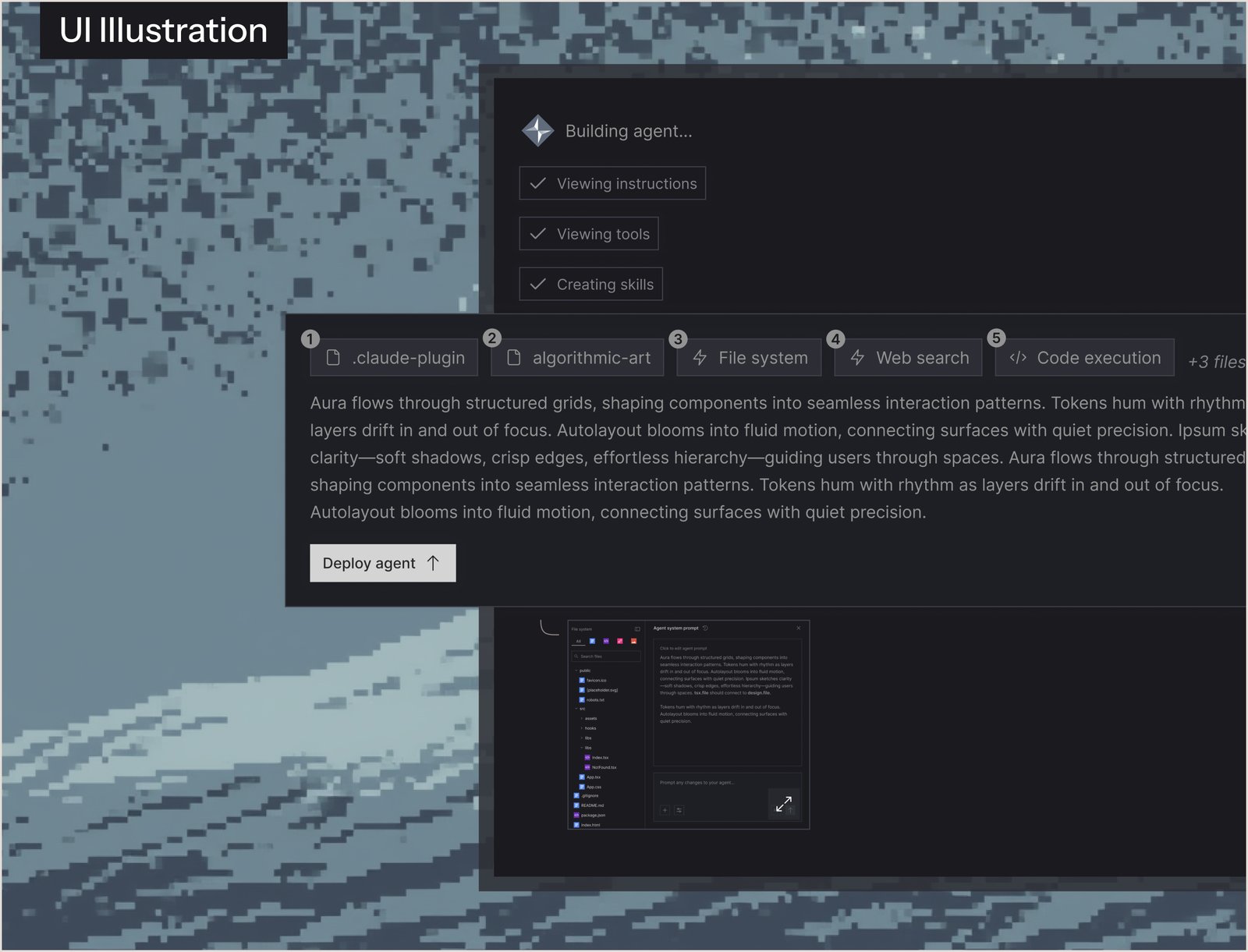Click the UI Illustration title label
Viewport: 1248px width, 952px height.
[164, 30]
